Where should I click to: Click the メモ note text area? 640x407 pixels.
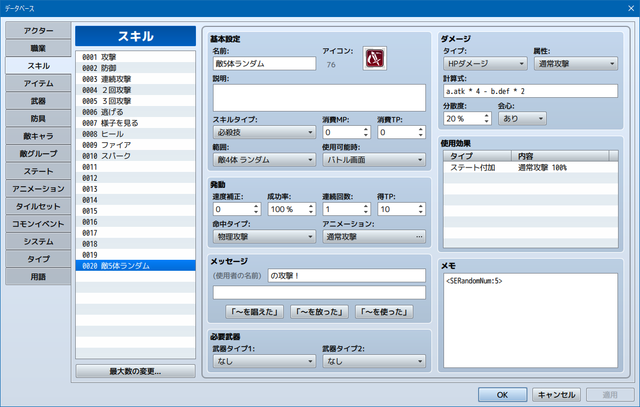pos(531,320)
